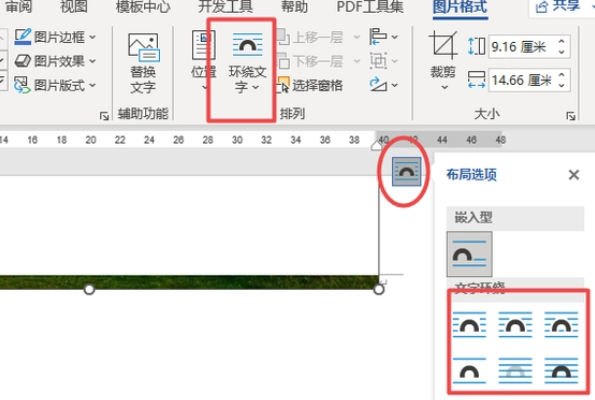Close the 布局选项 panel
The width and height of the screenshot is (595, 400).
tap(574, 175)
